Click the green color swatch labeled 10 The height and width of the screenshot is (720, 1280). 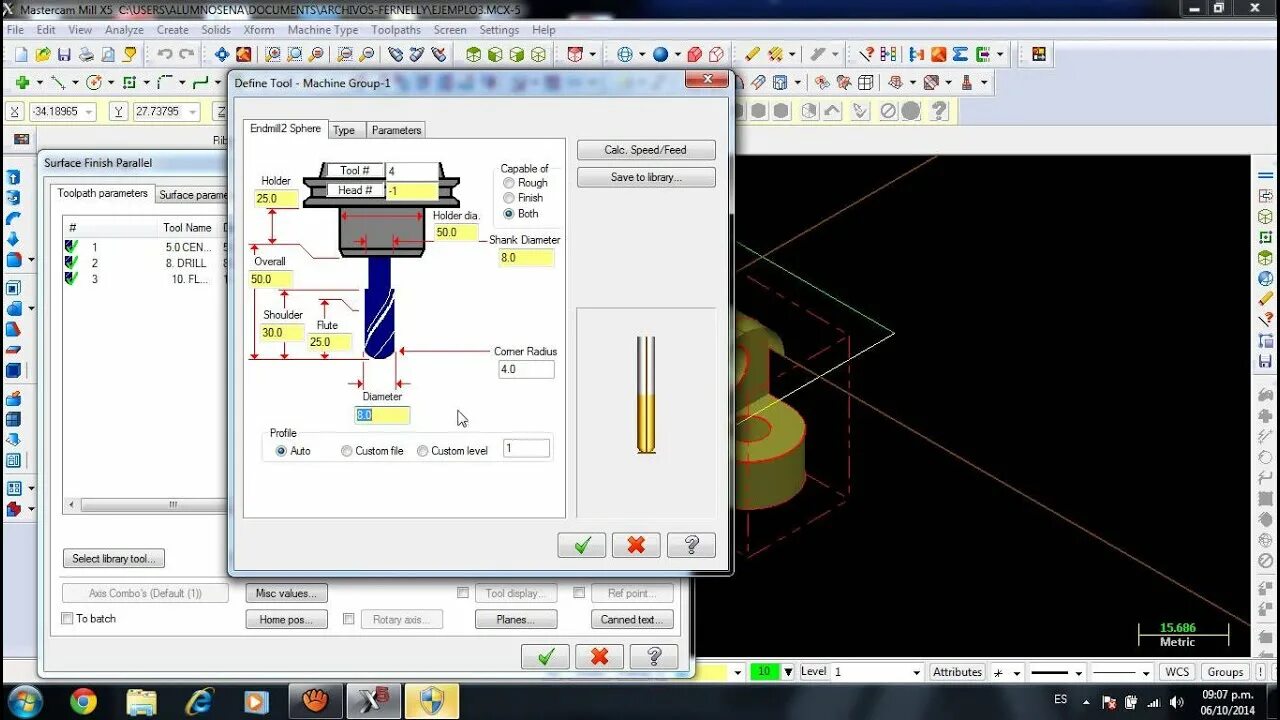coord(764,672)
